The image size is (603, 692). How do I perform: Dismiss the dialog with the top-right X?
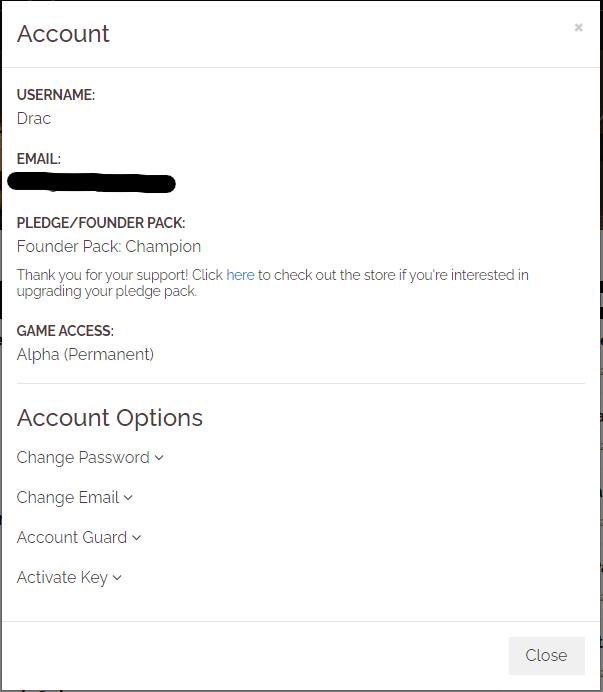coord(578,28)
